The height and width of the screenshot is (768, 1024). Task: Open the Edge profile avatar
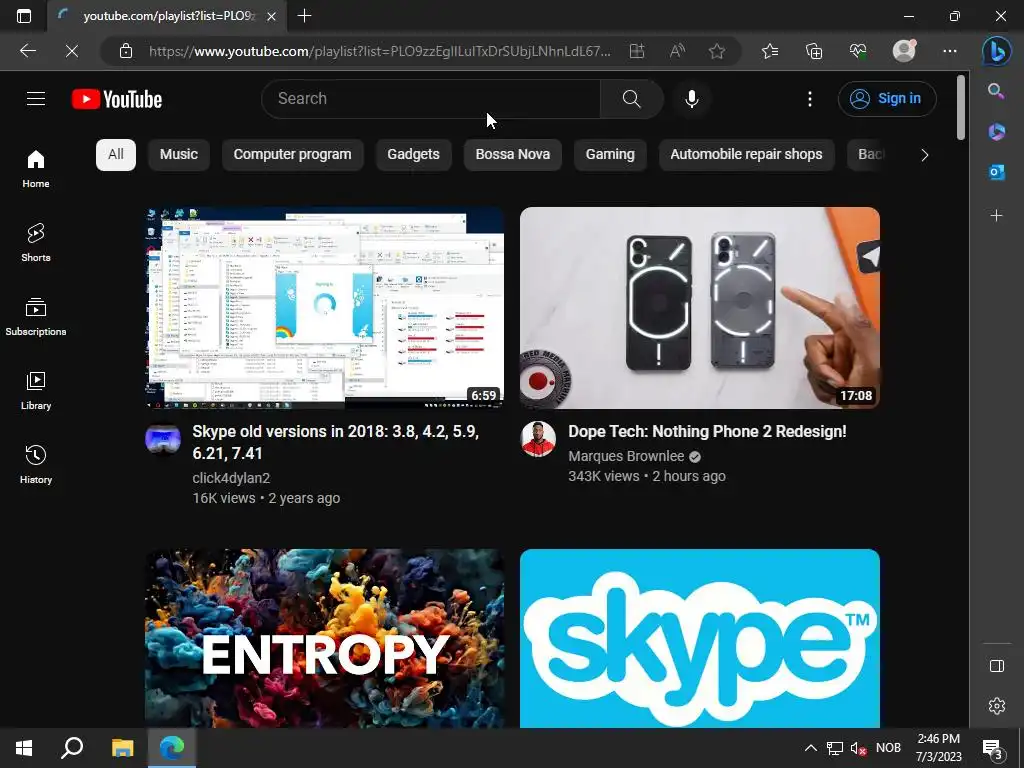click(904, 50)
